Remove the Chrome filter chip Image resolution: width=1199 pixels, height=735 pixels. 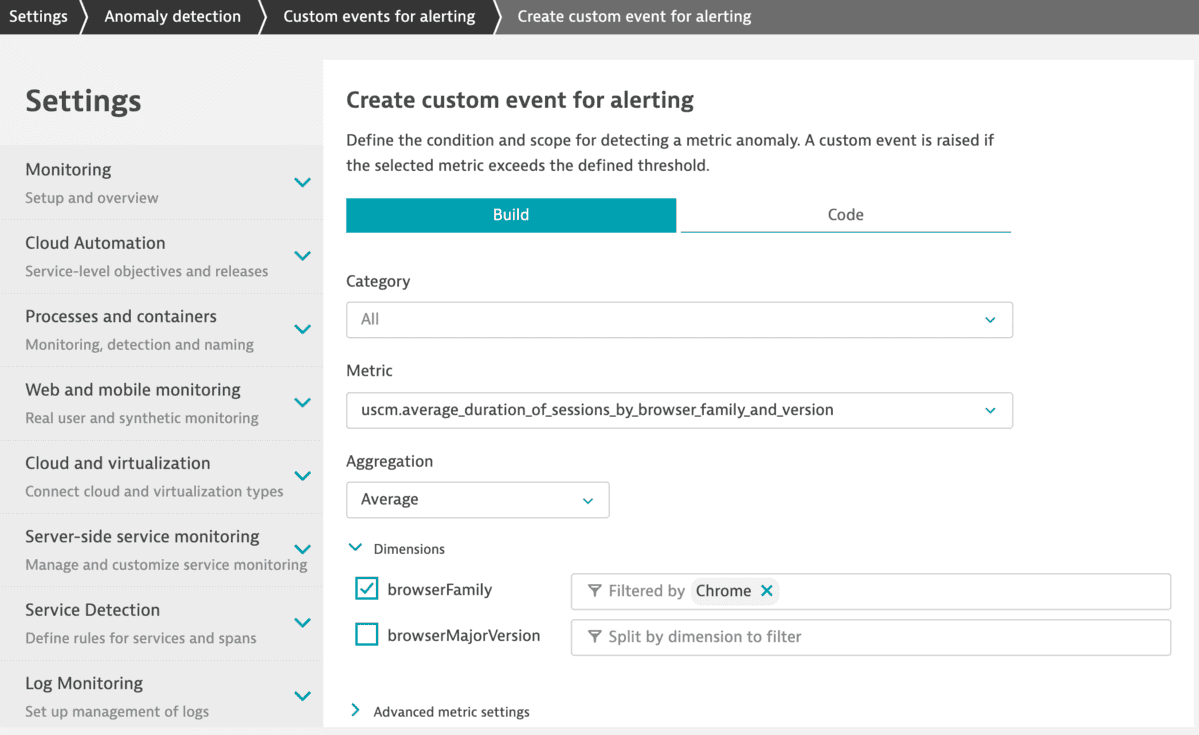766,591
